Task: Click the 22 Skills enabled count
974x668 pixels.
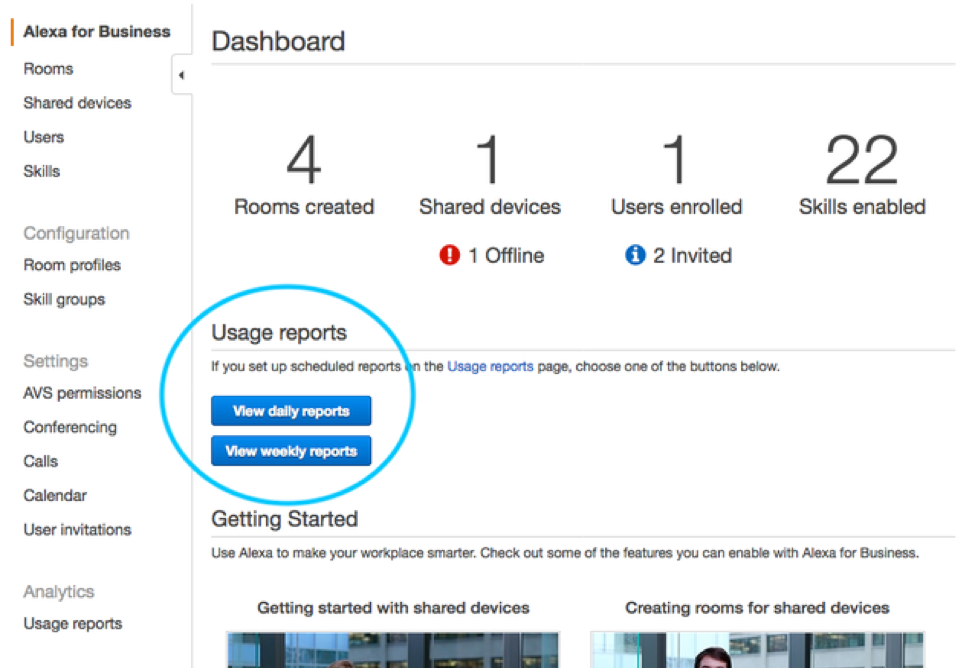Action: pos(862,160)
